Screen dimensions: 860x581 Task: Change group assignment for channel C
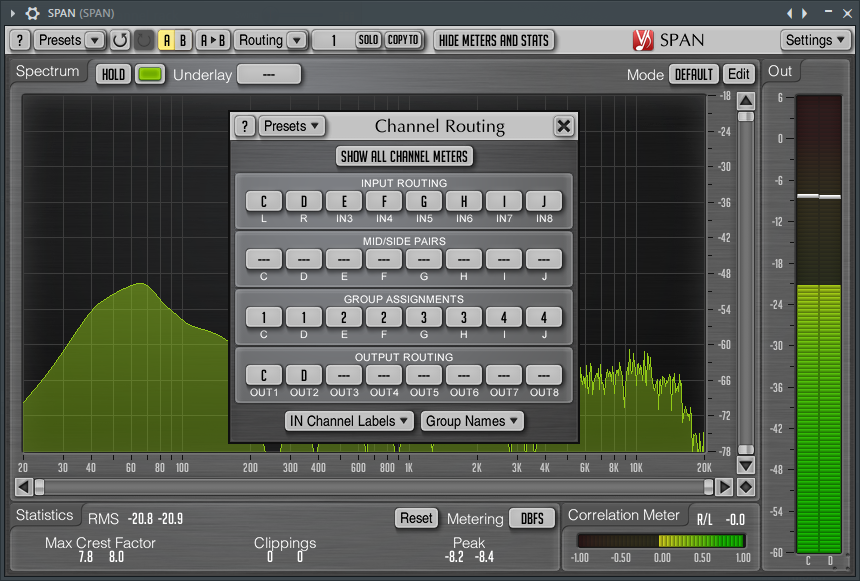click(x=264, y=317)
